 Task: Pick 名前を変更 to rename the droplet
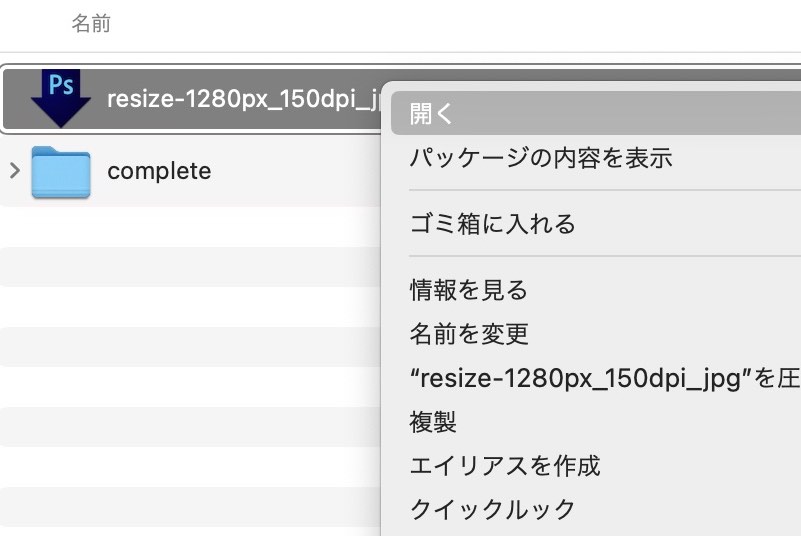469,334
